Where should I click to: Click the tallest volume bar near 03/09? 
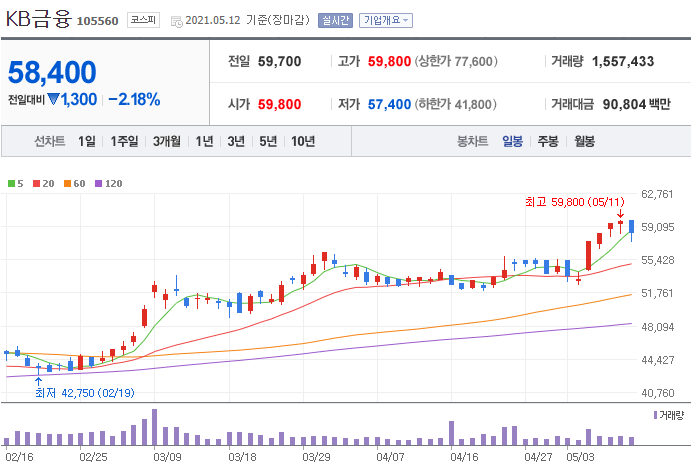click(x=154, y=427)
